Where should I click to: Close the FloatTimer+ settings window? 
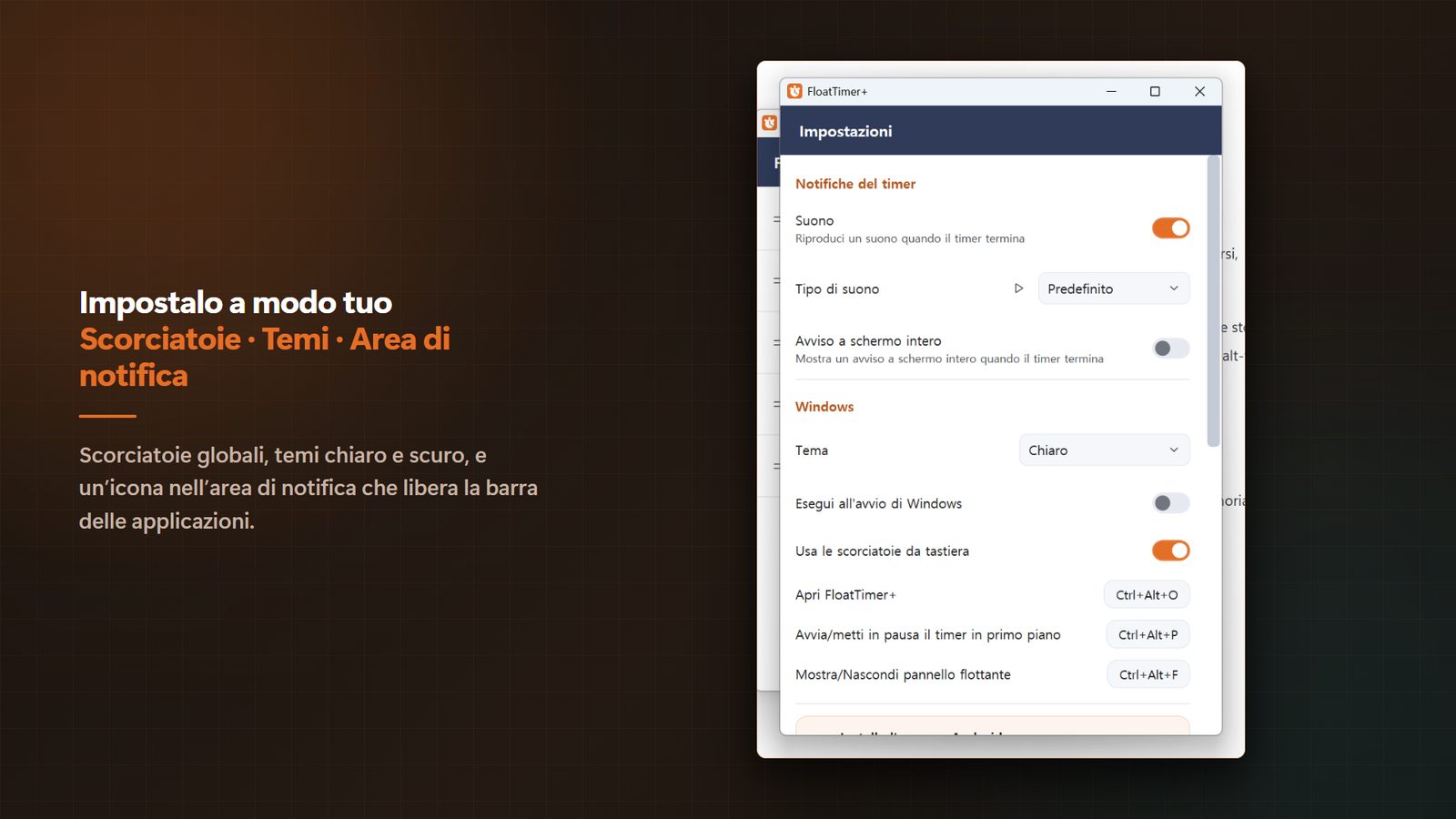point(1199,91)
